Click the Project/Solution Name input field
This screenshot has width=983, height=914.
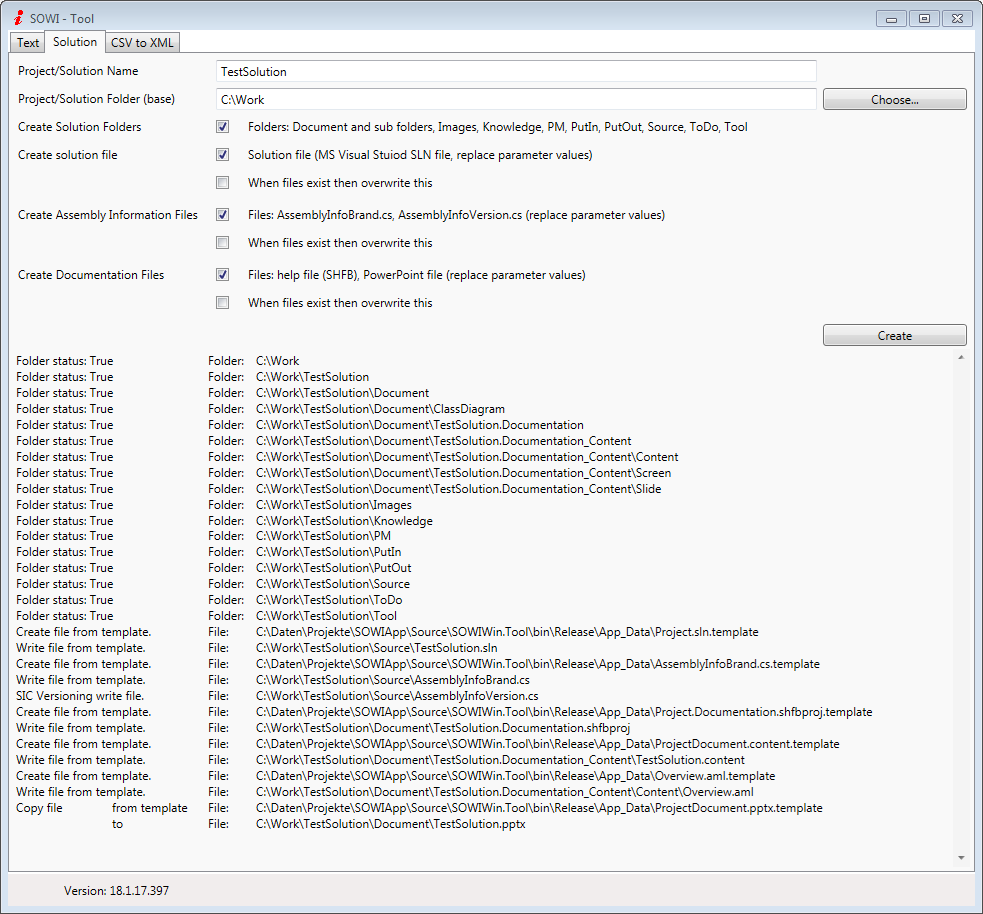point(515,71)
